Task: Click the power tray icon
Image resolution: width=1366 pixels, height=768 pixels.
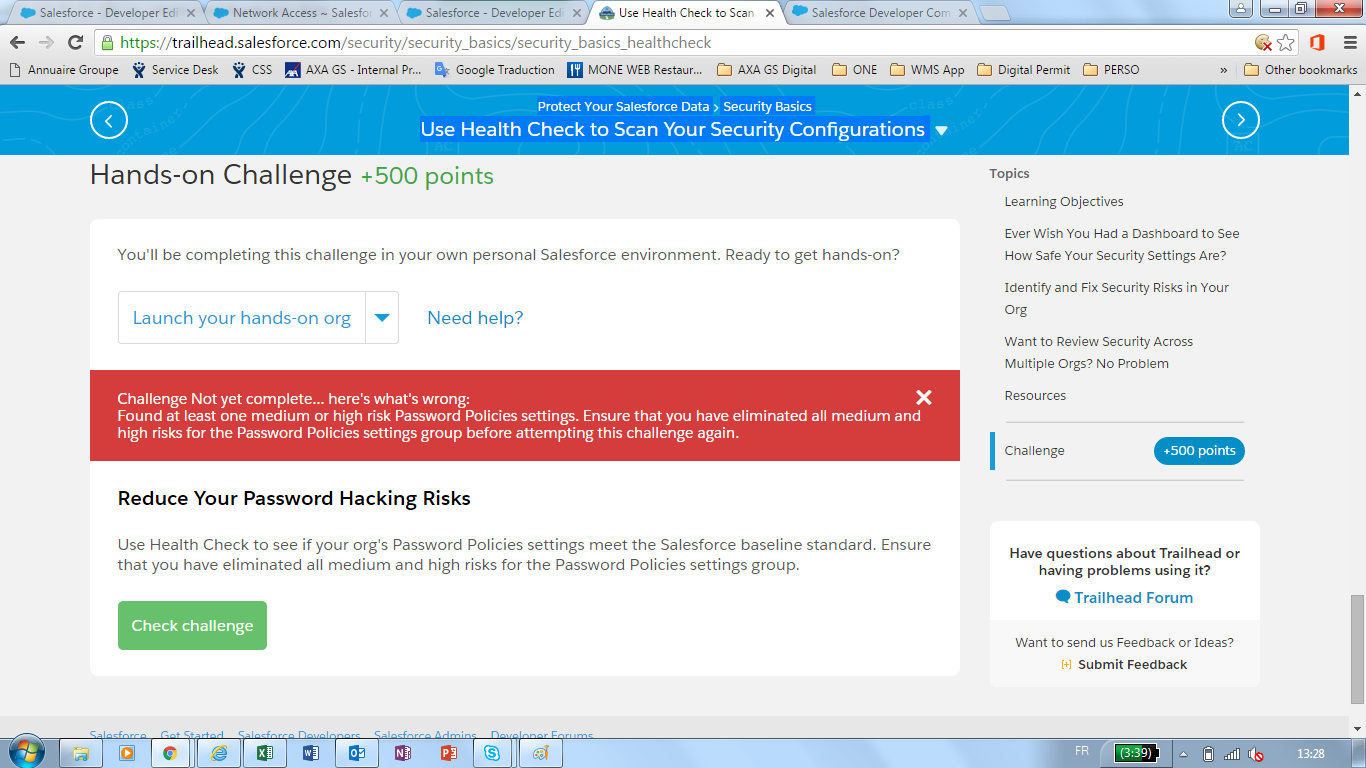Action: [1208, 754]
